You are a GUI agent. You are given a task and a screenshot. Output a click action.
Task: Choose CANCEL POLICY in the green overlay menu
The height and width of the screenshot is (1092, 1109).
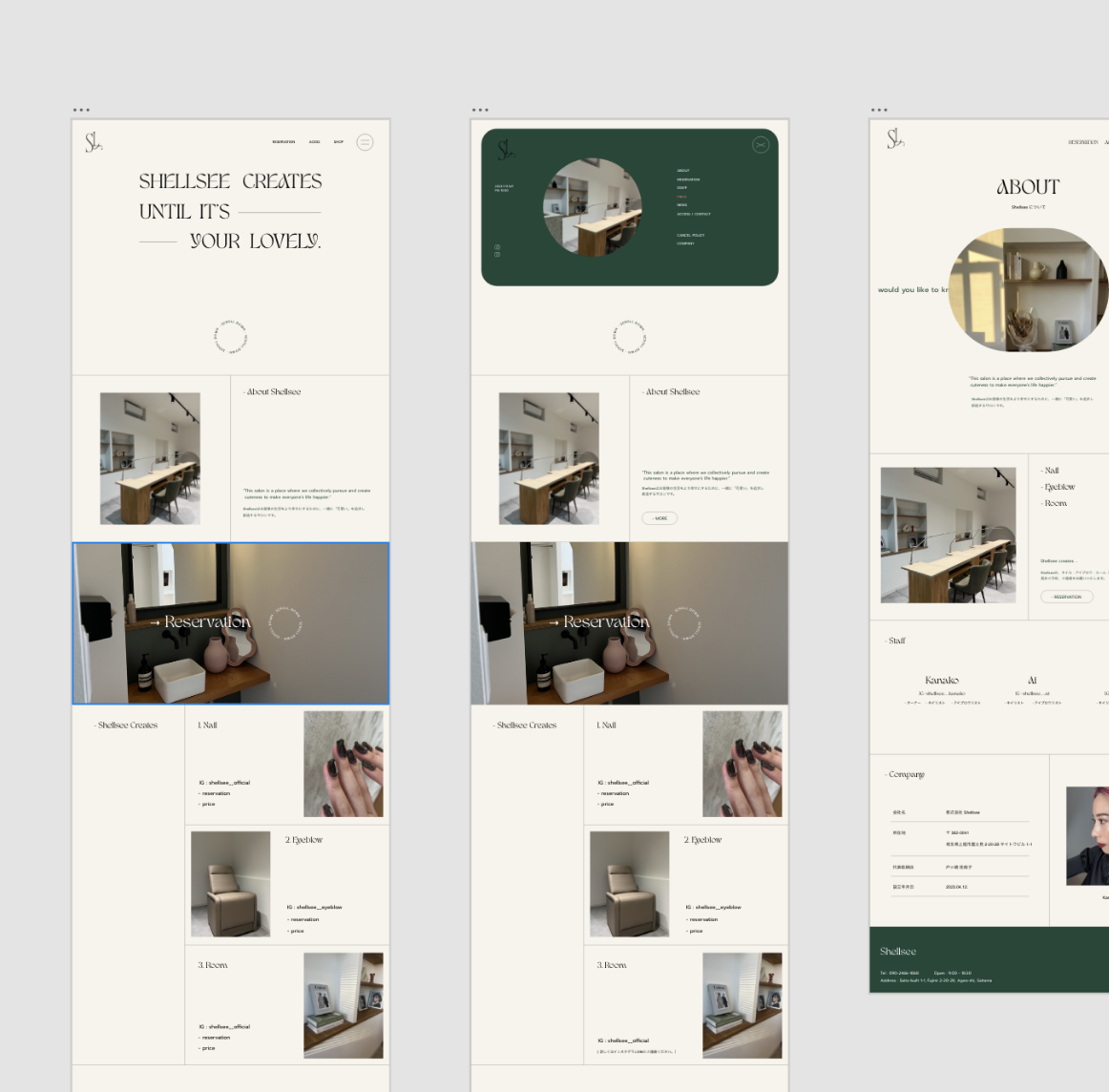[x=691, y=235]
